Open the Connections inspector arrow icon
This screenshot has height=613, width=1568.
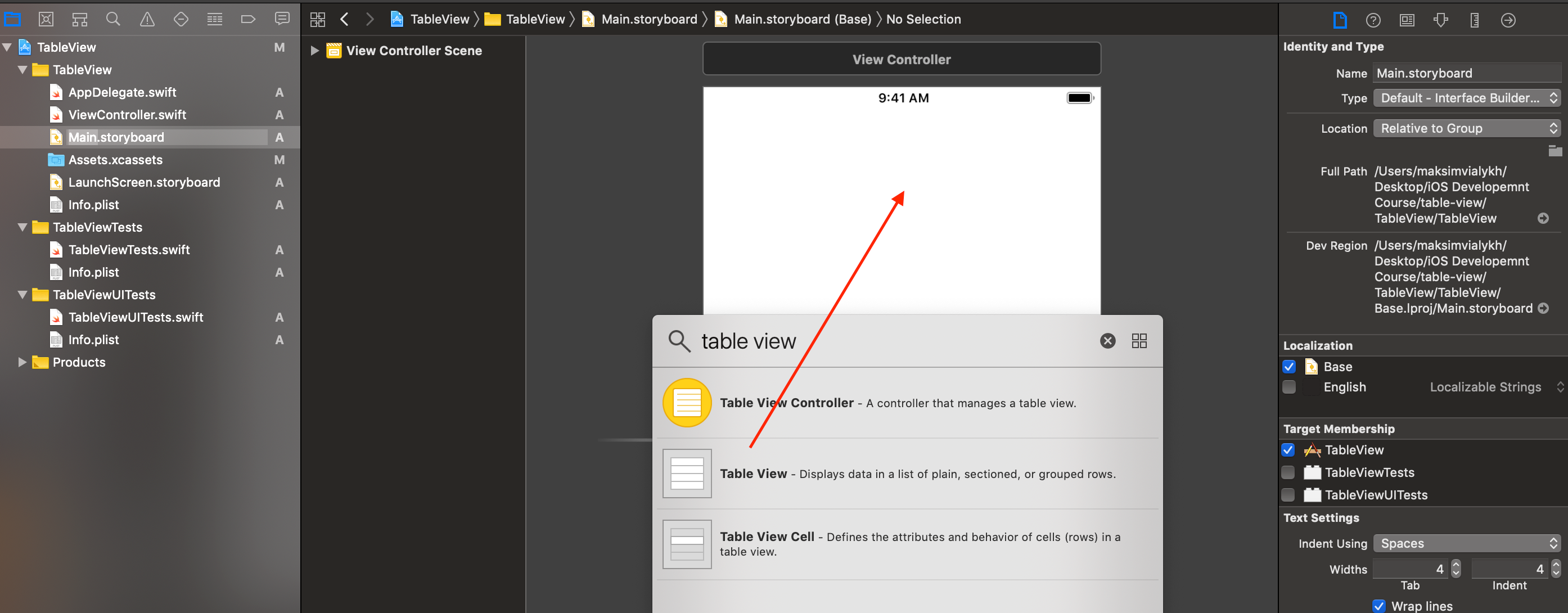tap(1508, 20)
